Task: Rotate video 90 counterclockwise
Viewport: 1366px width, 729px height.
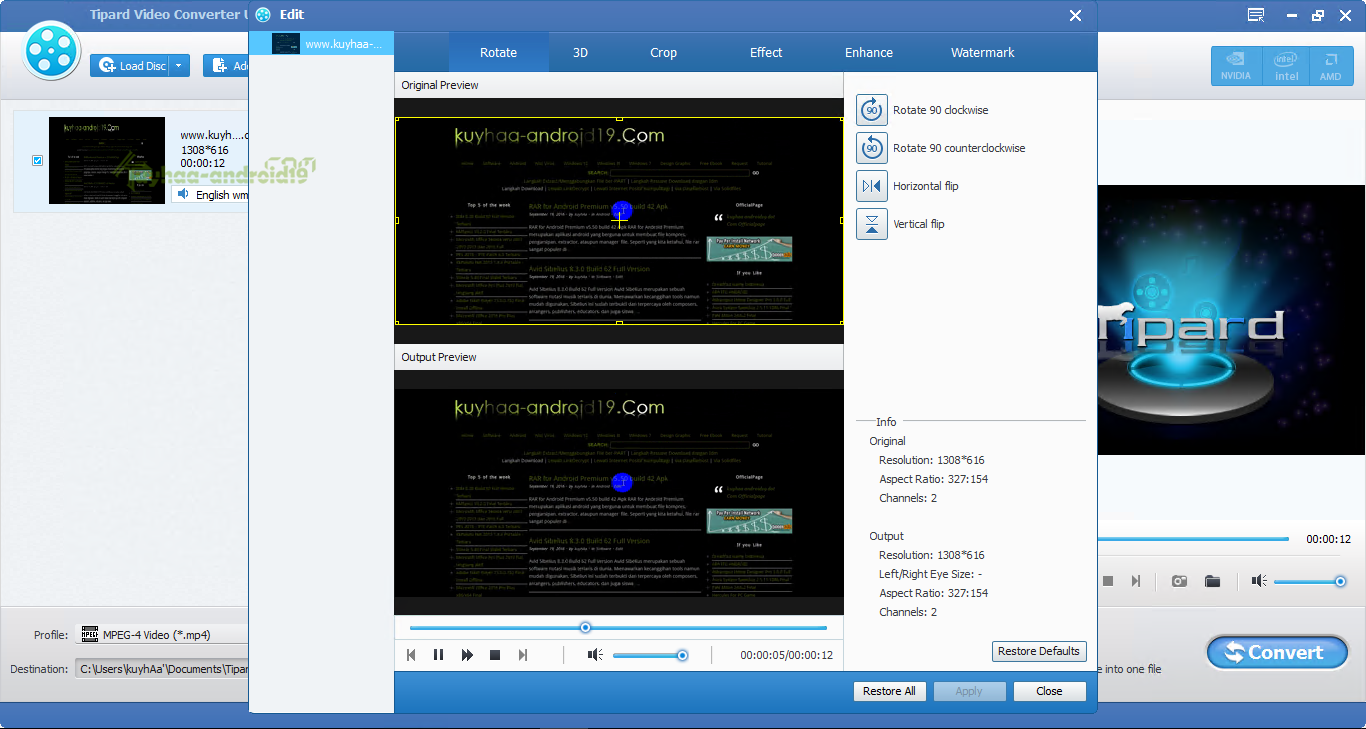Action: [x=872, y=148]
